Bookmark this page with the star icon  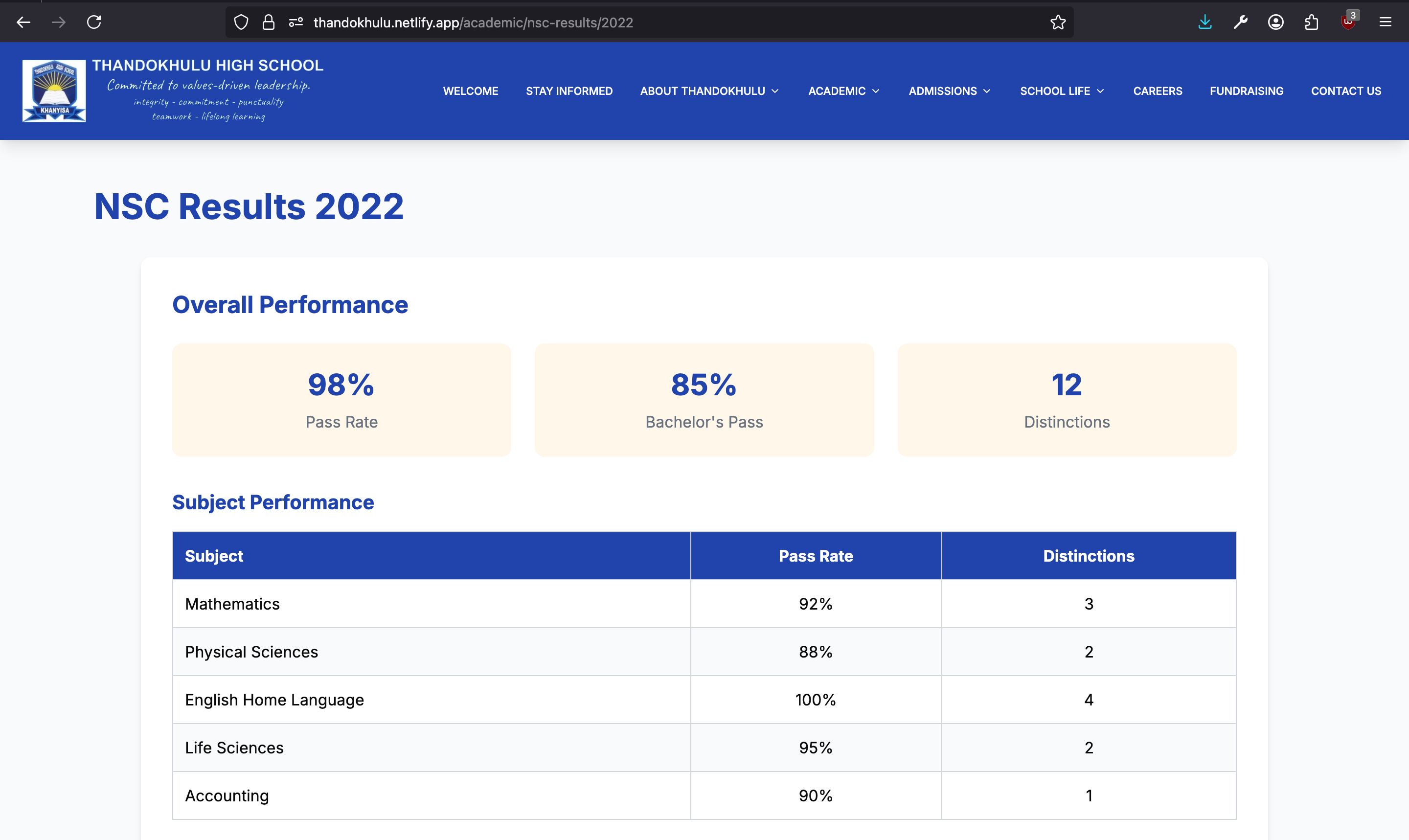pos(1058,22)
